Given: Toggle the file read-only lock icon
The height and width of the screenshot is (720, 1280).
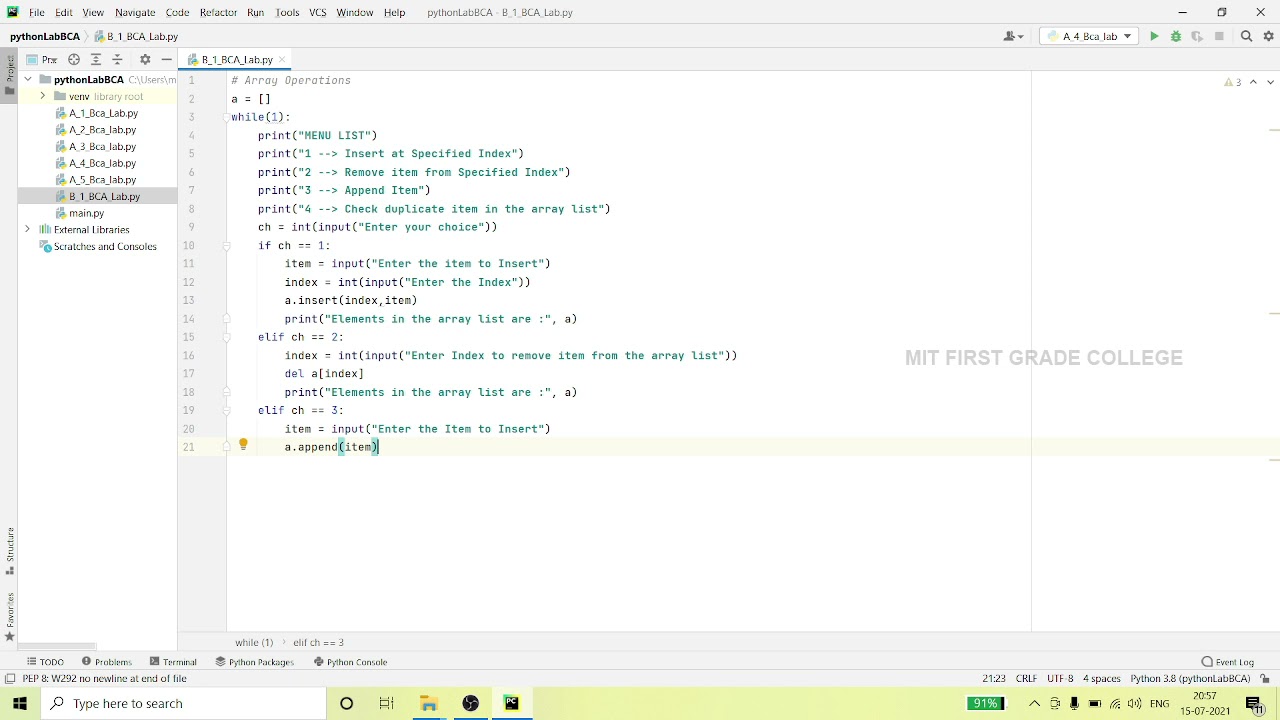Looking at the screenshot, I should (x=1265, y=679).
